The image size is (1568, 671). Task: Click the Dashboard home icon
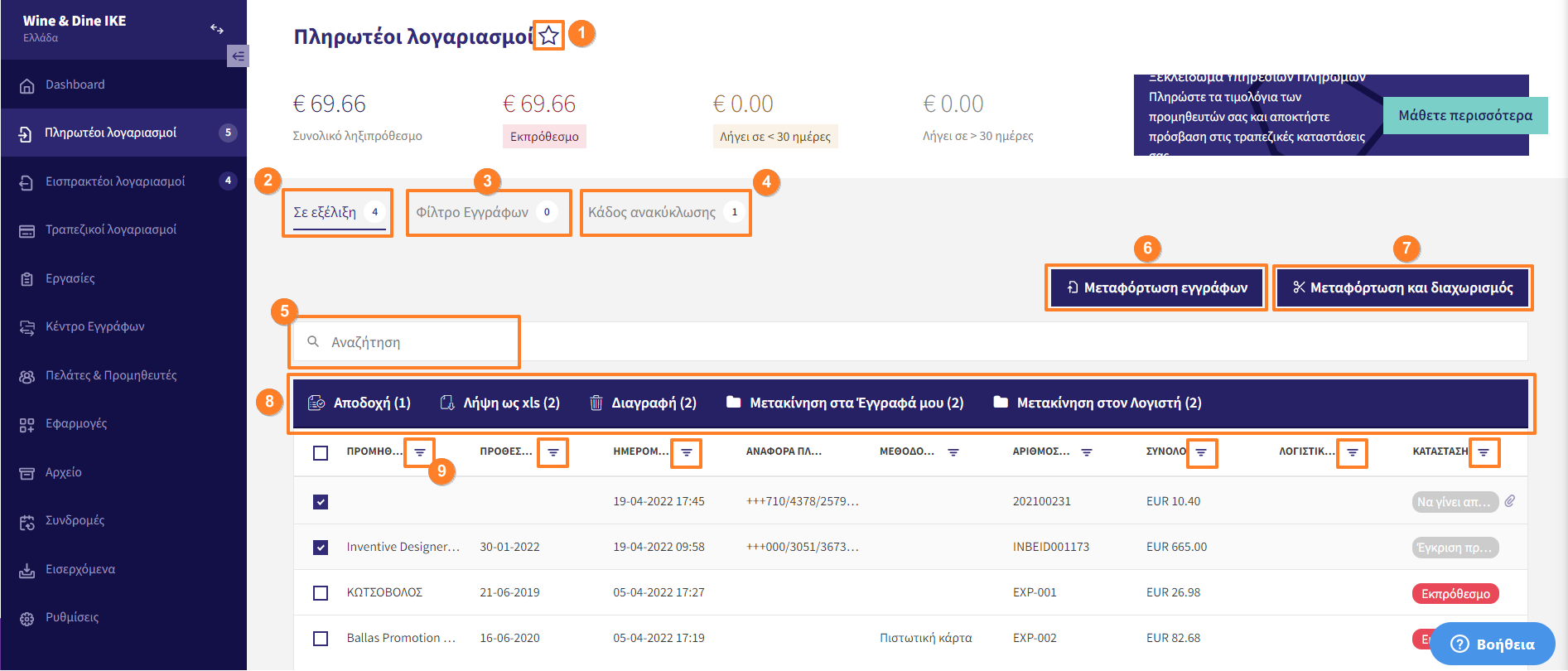pos(27,85)
